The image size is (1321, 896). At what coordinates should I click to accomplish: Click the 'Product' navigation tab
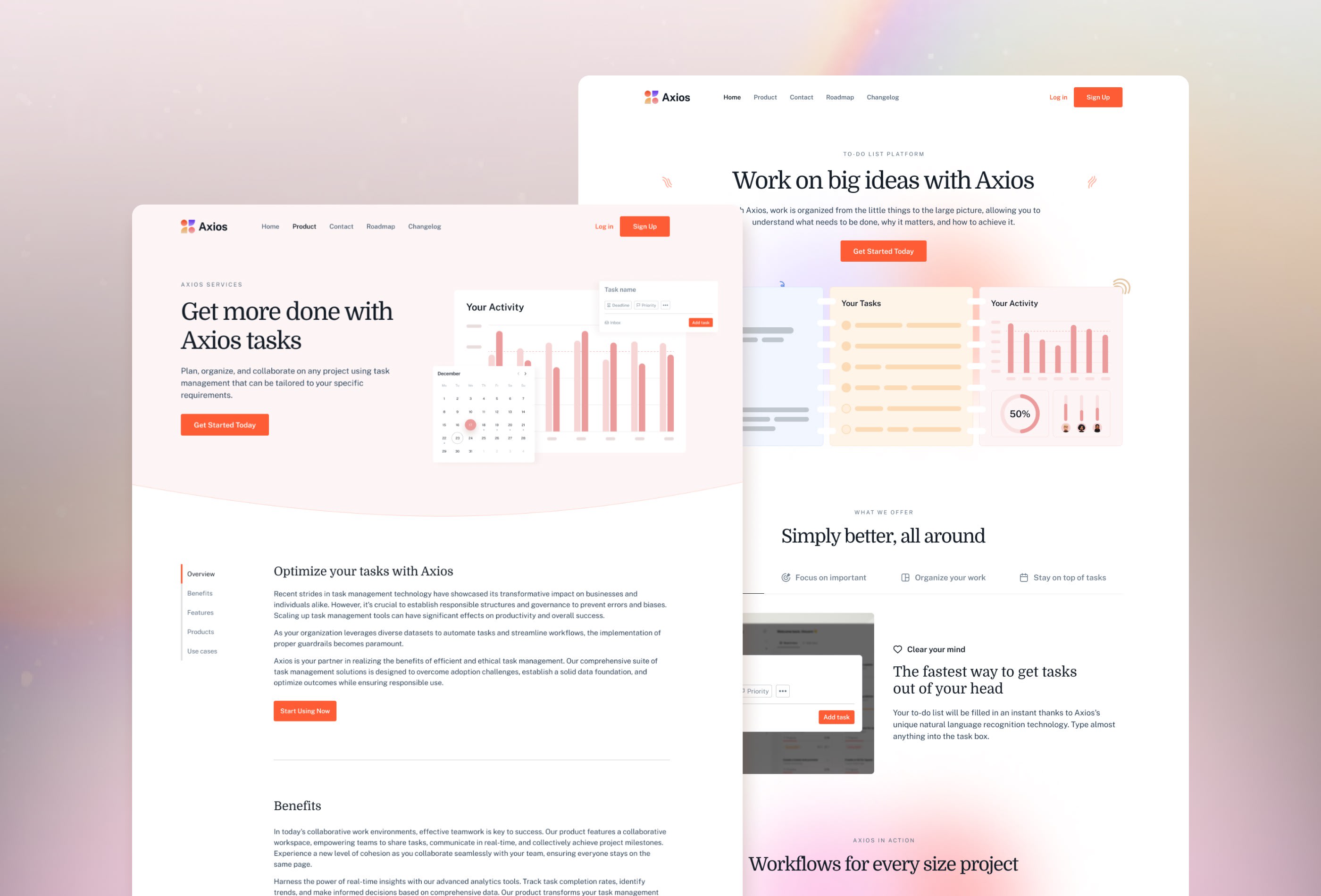pyautogui.click(x=304, y=226)
